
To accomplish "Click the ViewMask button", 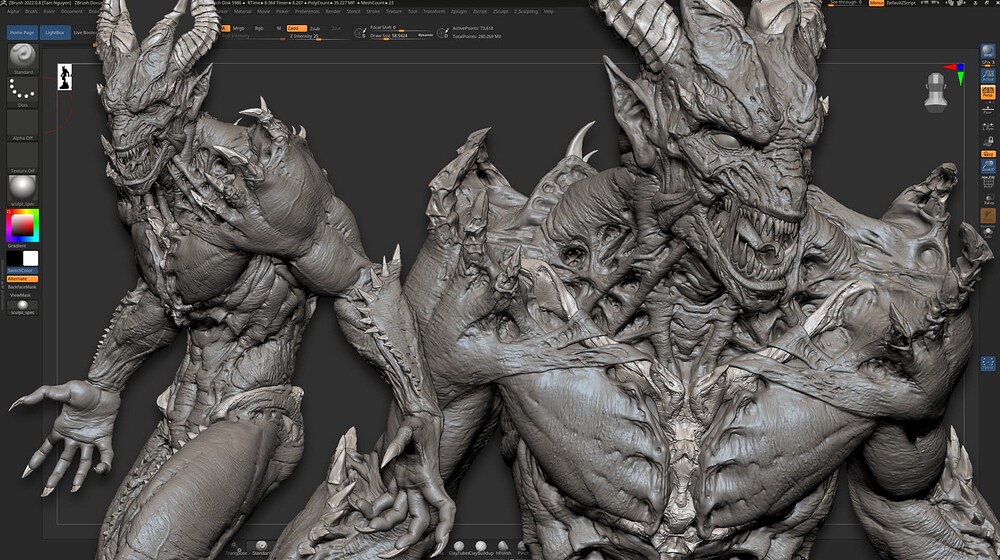I will click(x=21, y=295).
